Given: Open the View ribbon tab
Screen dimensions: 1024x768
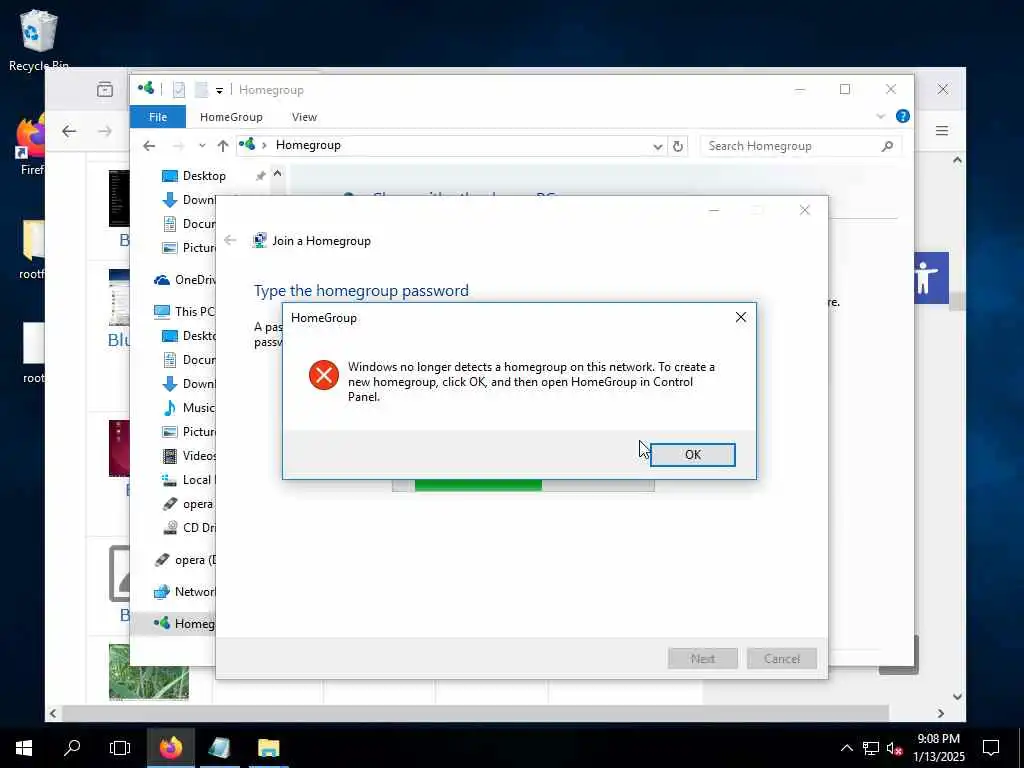Looking at the screenshot, I should point(304,117).
